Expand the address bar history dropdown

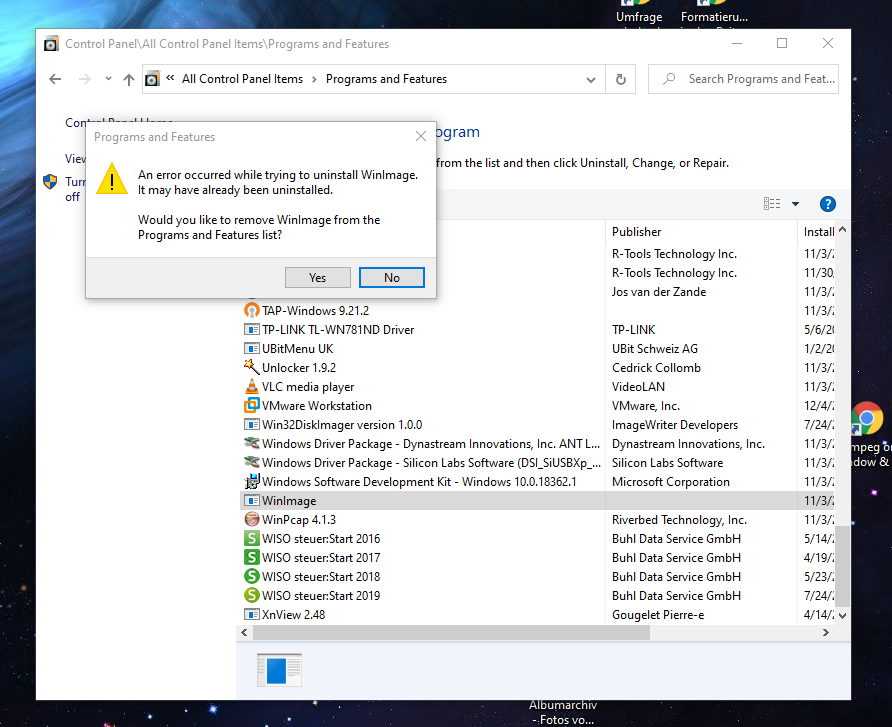590,80
